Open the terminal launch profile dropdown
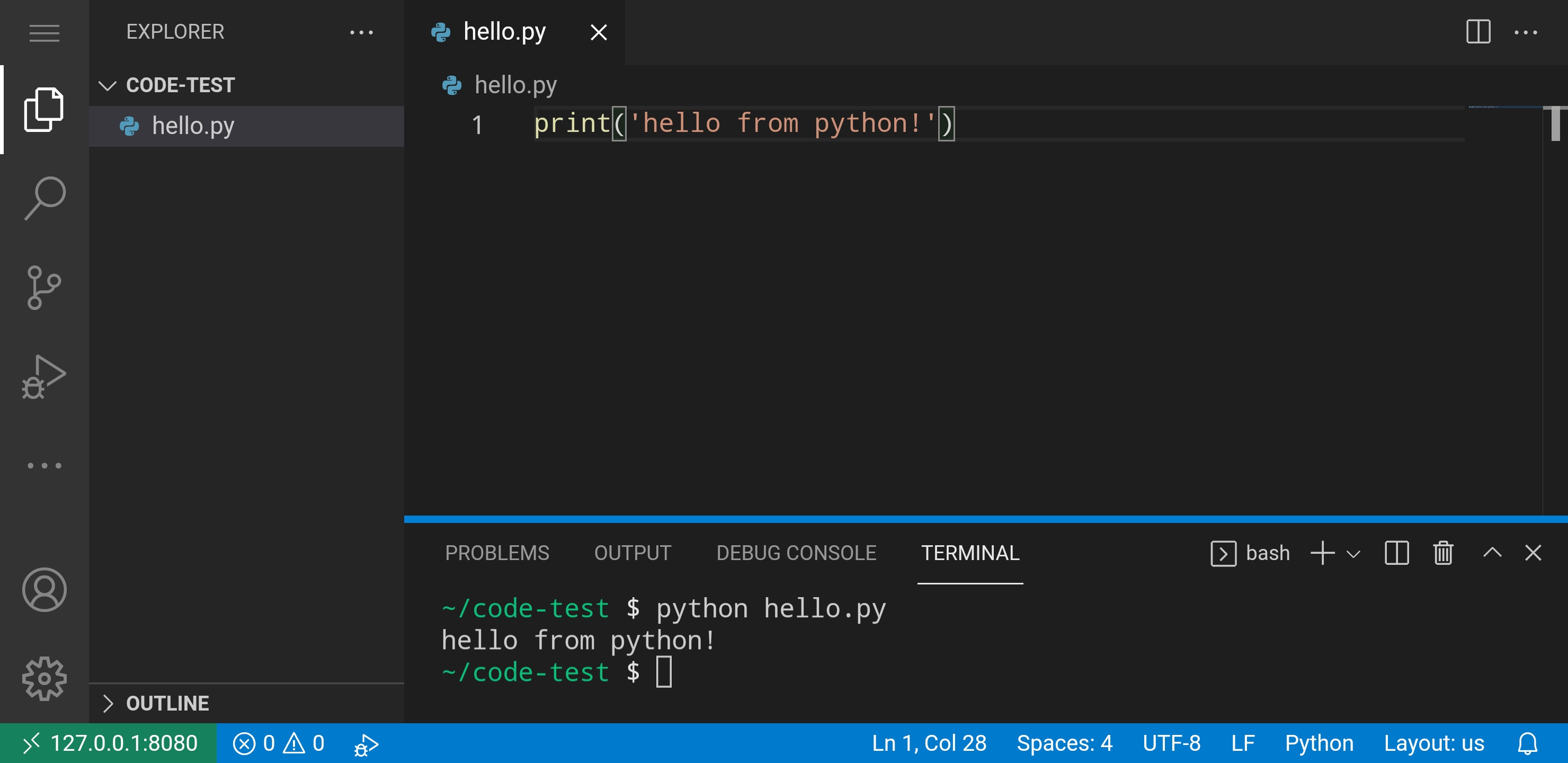Screen dimensions: 1568x763 (1352, 554)
